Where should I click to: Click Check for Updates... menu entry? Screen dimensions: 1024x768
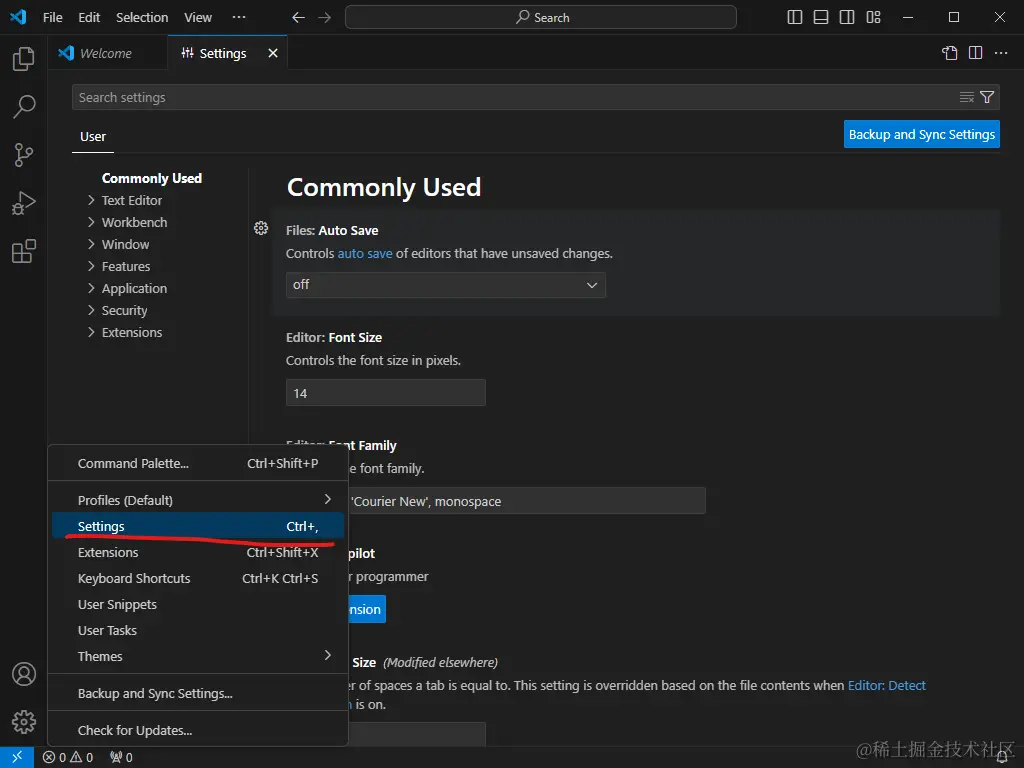tap(198, 730)
